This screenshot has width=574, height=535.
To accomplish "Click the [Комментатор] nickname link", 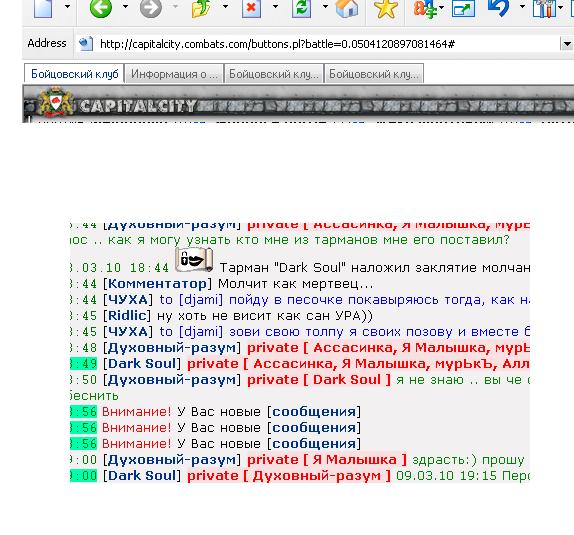I will pyautogui.click(x=157, y=284).
